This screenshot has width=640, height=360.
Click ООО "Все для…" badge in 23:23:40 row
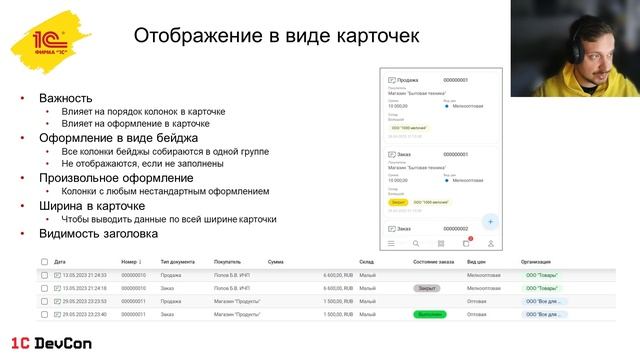(544, 315)
